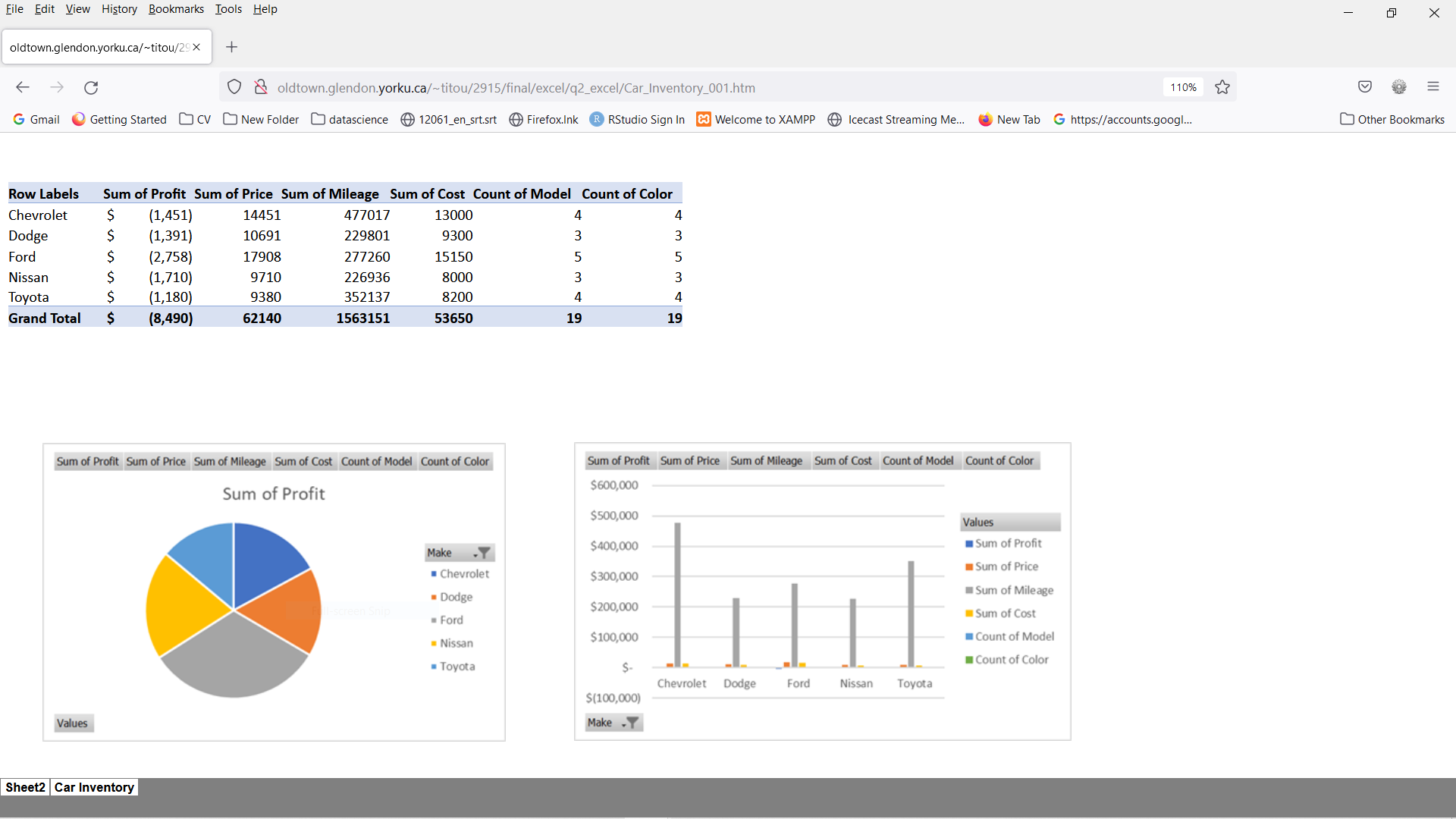Open Make filter dropdown in bar chart

[x=613, y=723]
